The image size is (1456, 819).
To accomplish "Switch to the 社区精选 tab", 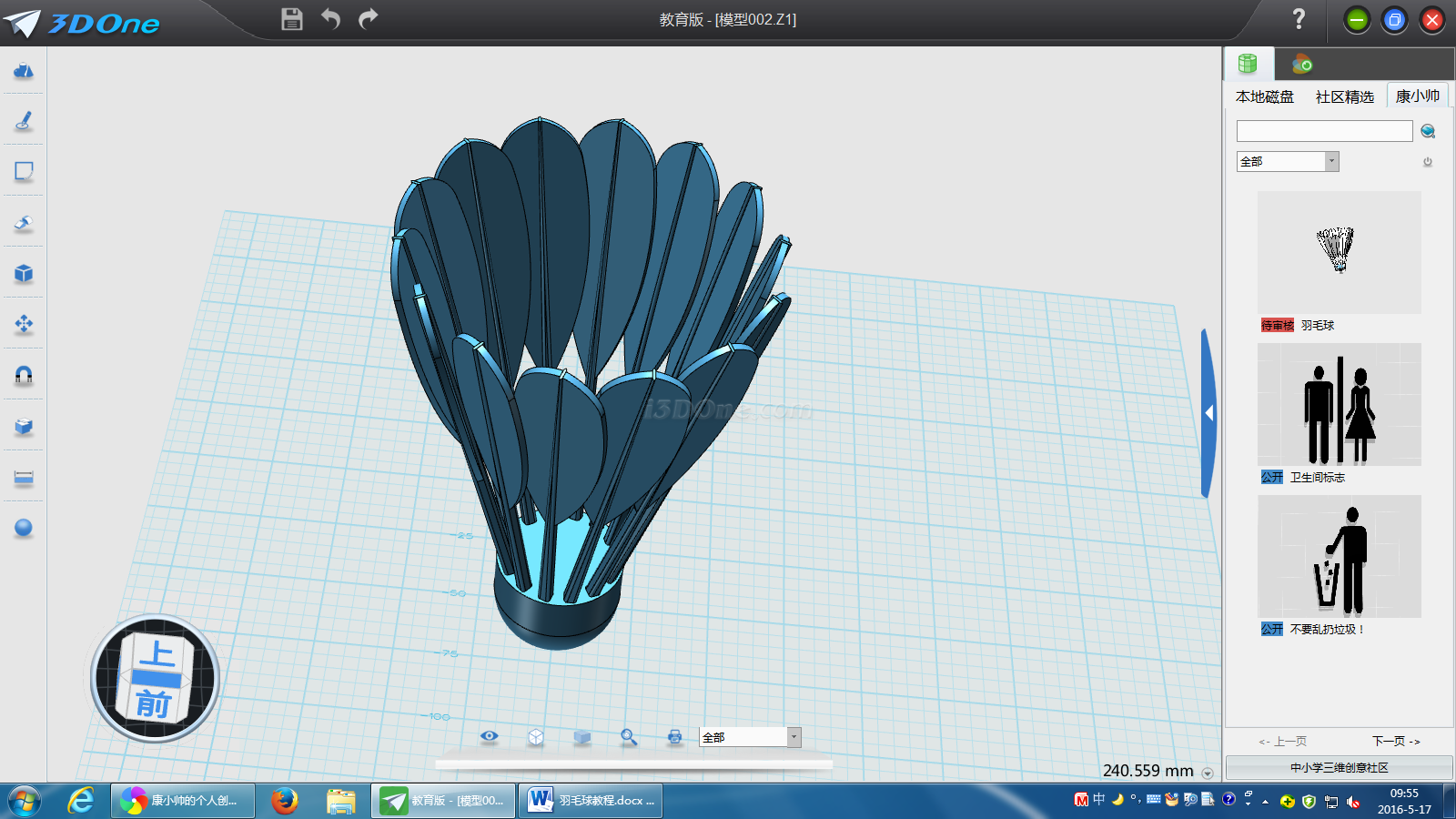I will [1344, 96].
